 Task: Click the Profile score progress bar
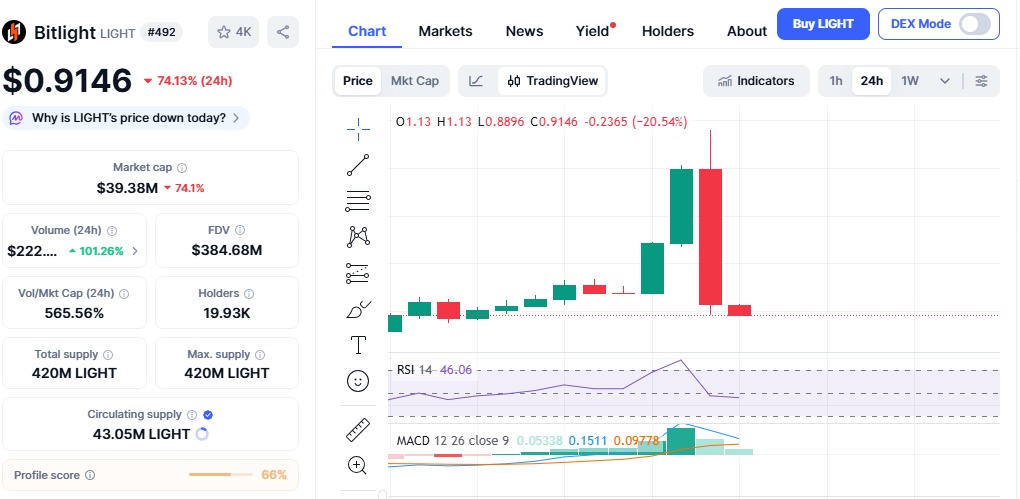221,475
